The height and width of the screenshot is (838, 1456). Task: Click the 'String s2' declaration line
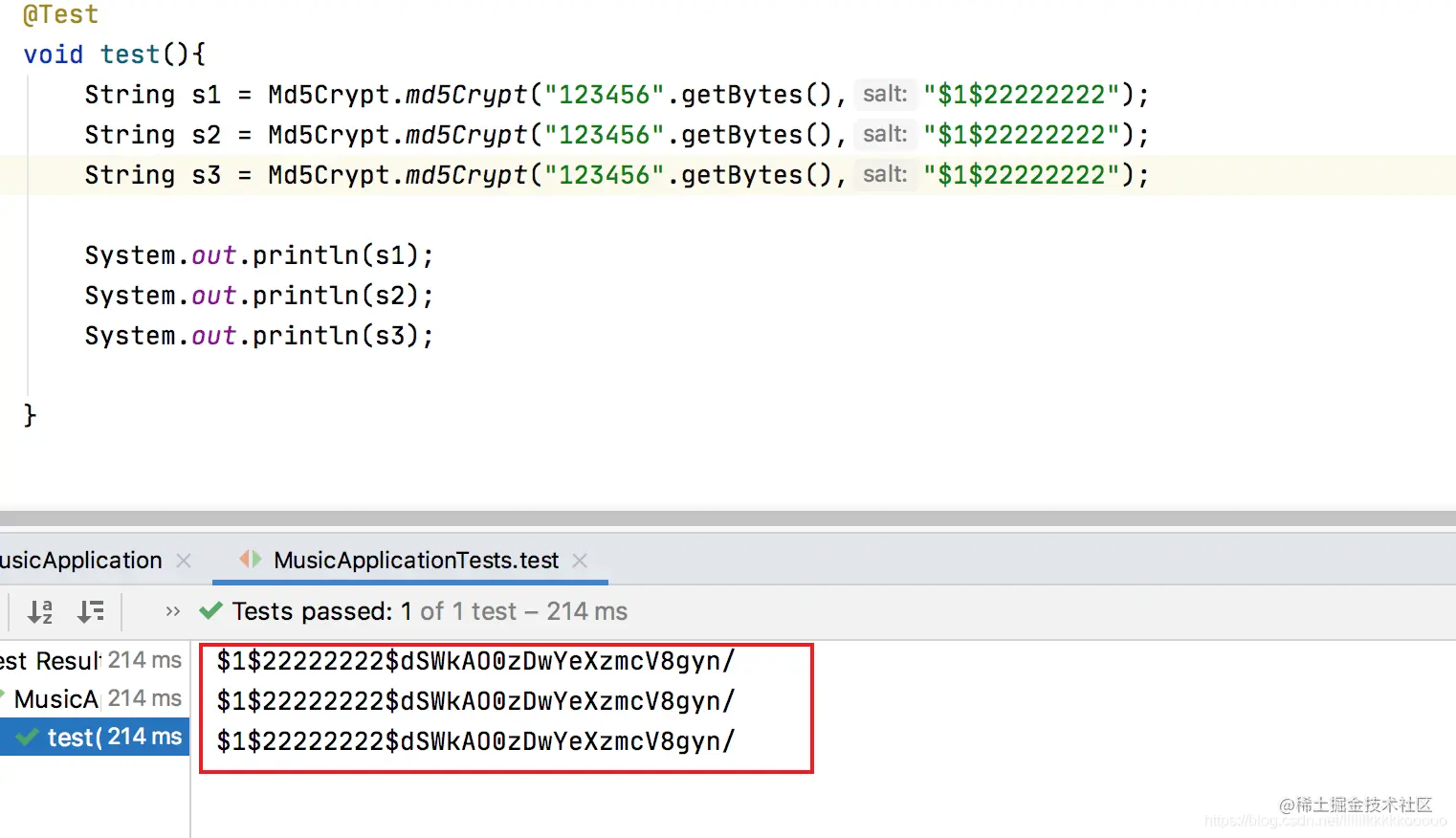616,135
